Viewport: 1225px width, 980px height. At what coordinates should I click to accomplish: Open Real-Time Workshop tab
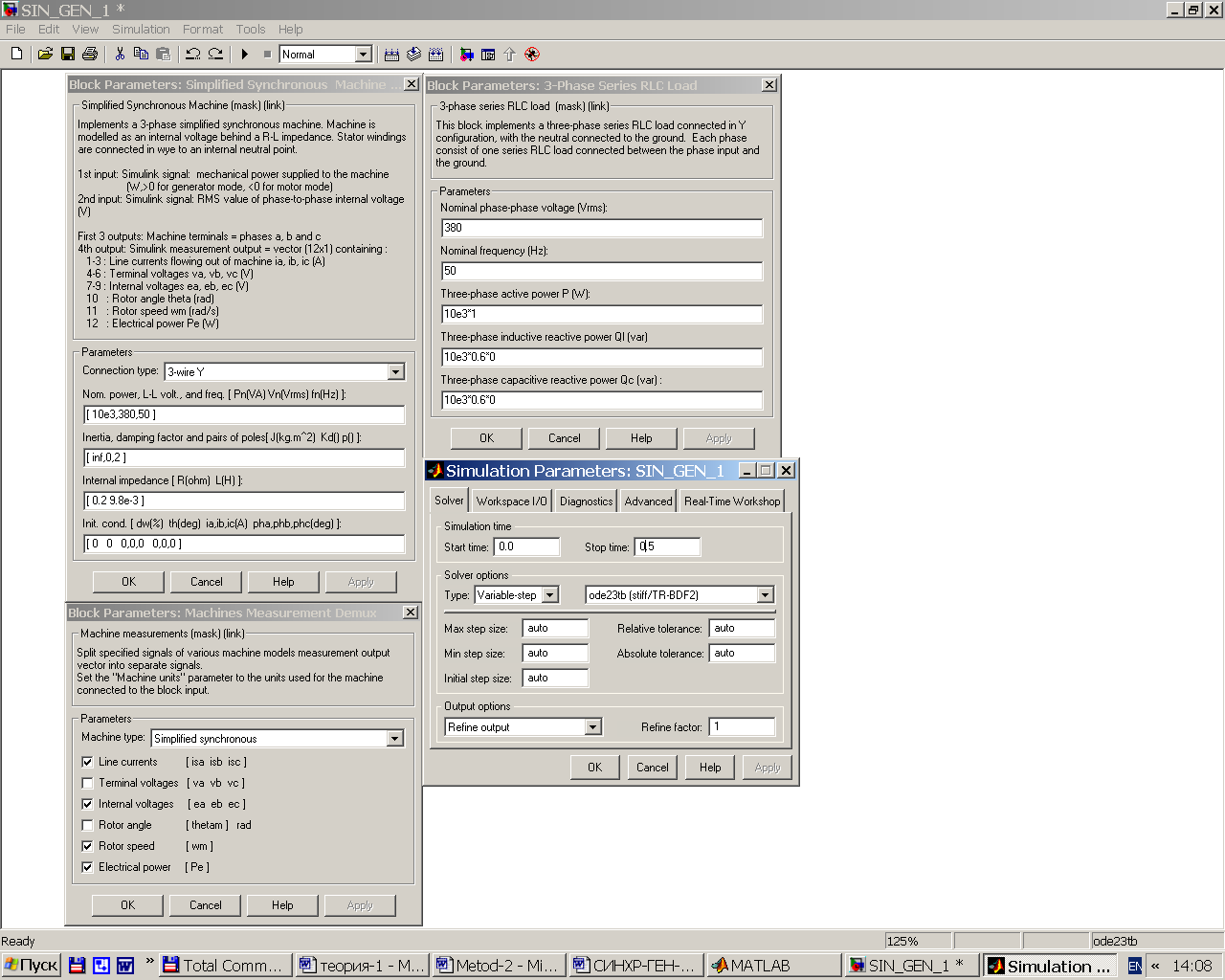click(732, 501)
